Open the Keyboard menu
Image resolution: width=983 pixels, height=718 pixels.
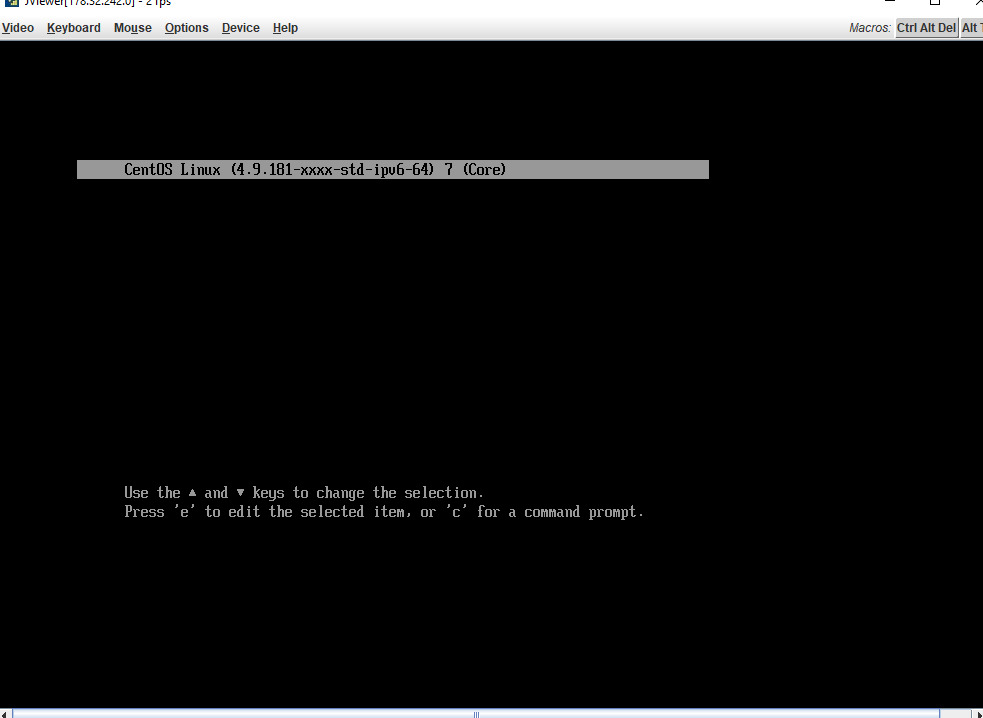[73, 28]
